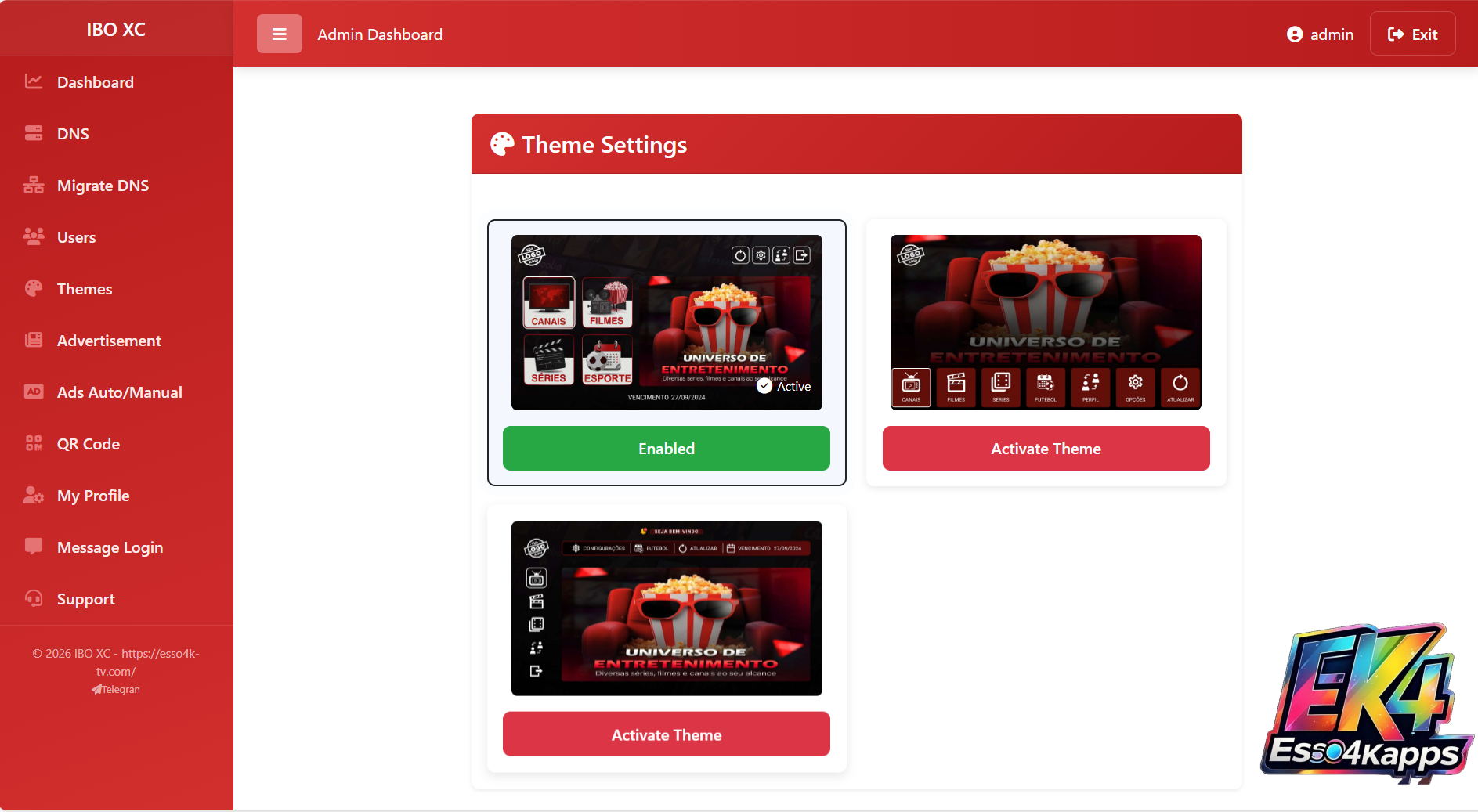Activate the bottom-bar menu theme
This screenshot has width=1478, height=812.
[1046, 449]
